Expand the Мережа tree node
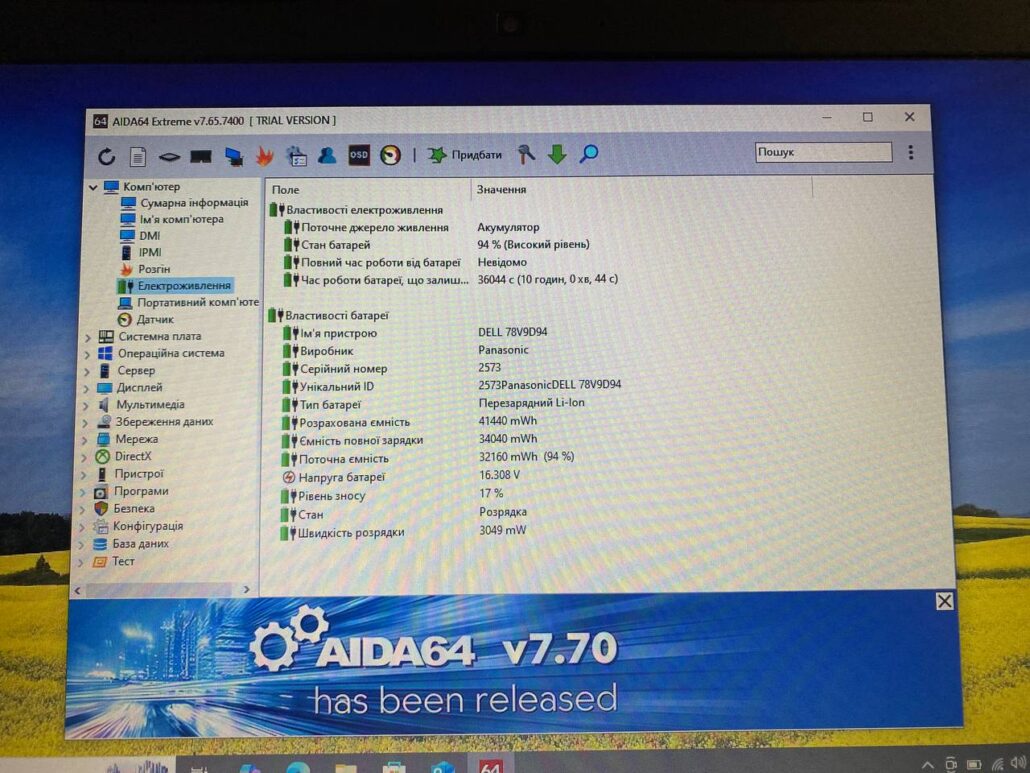1030x773 pixels. tap(84, 440)
